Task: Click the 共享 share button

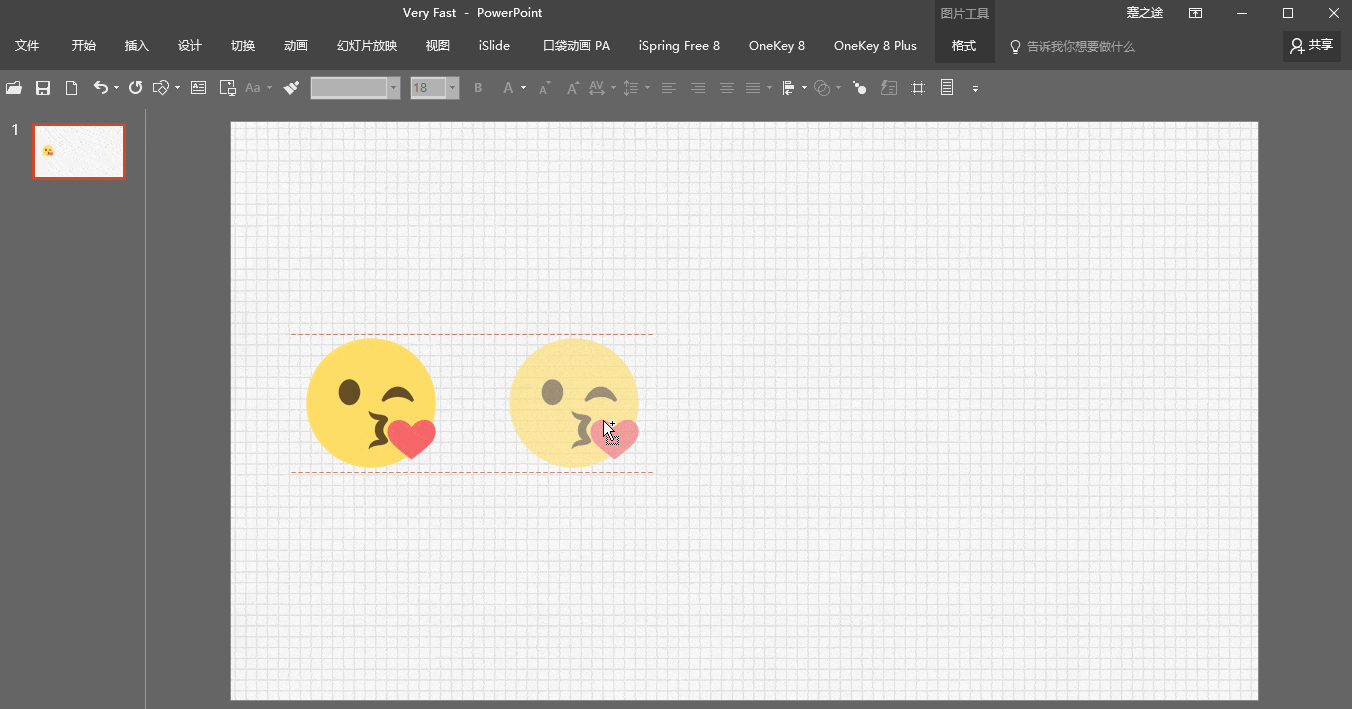Action: click(x=1311, y=46)
